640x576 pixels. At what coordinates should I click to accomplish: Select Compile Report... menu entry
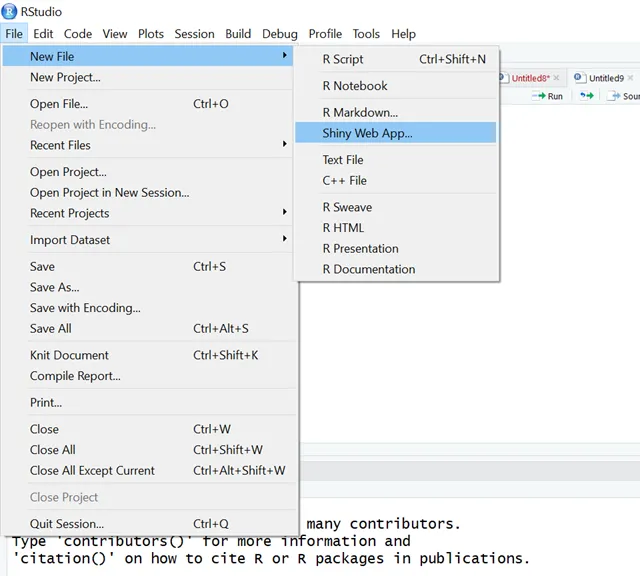[x=148, y=376]
